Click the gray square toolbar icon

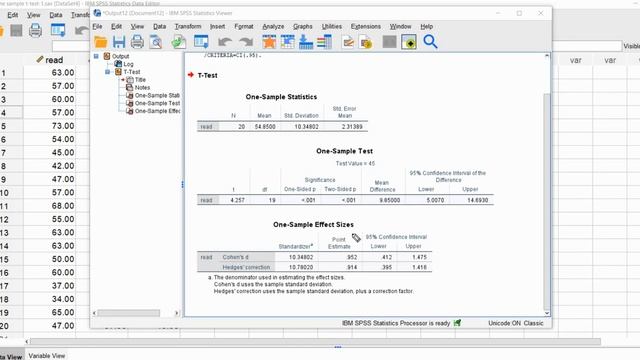click(x=389, y=42)
